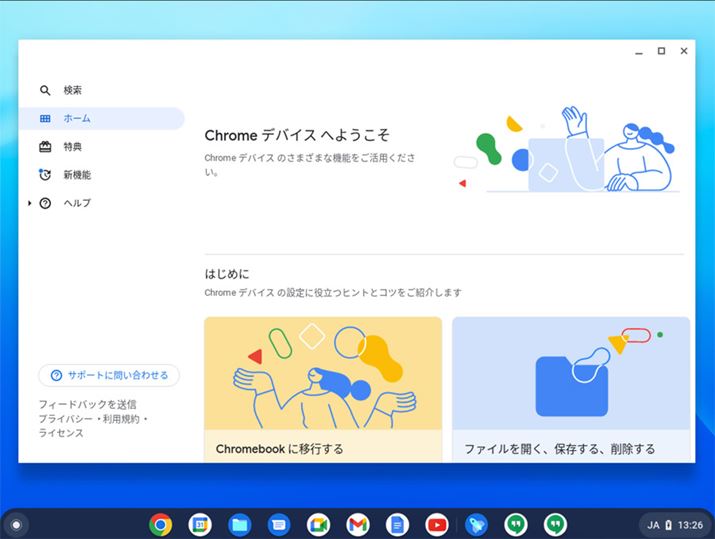The width and height of the screenshot is (715, 539).
Task: Open YouTube from the shelf
Action: coord(437,525)
